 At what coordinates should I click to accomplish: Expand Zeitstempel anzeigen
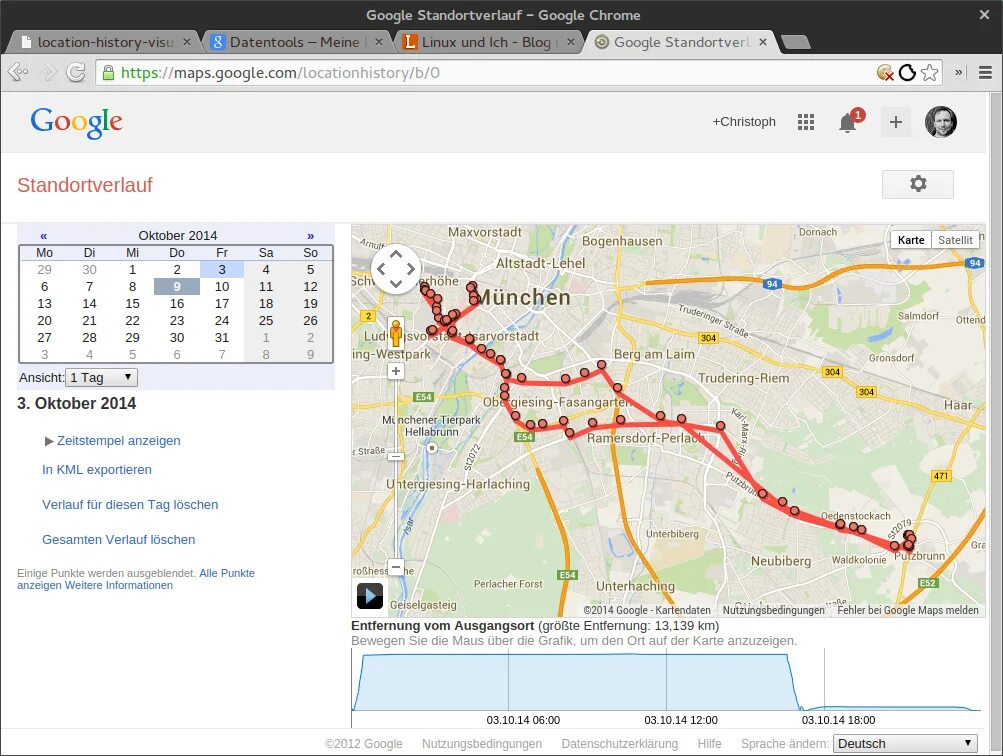click(113, 441)
